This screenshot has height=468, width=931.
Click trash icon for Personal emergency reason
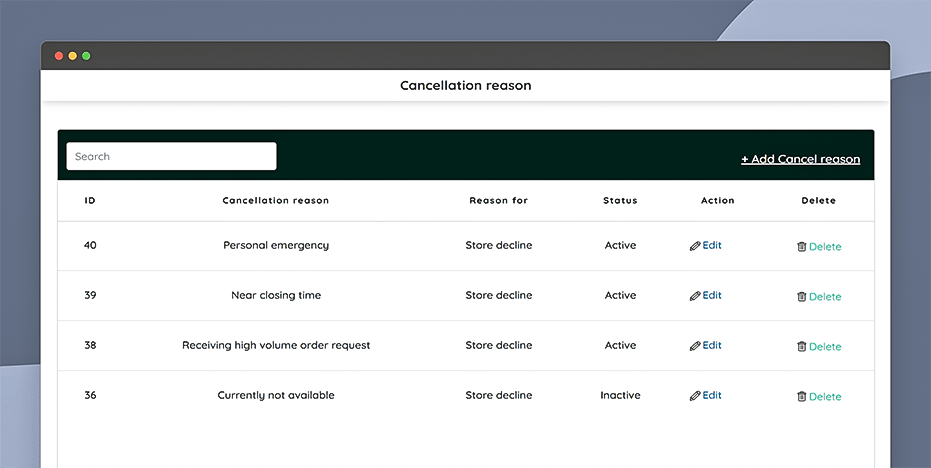802,246
